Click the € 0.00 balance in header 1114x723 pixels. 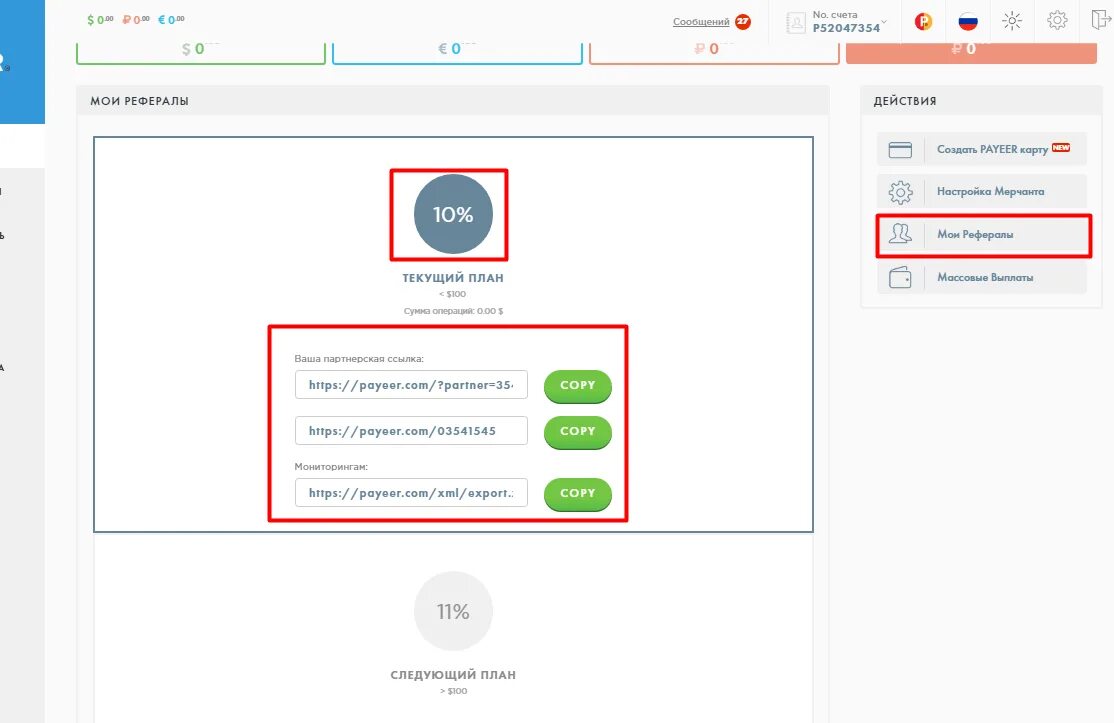click(171, 20)
